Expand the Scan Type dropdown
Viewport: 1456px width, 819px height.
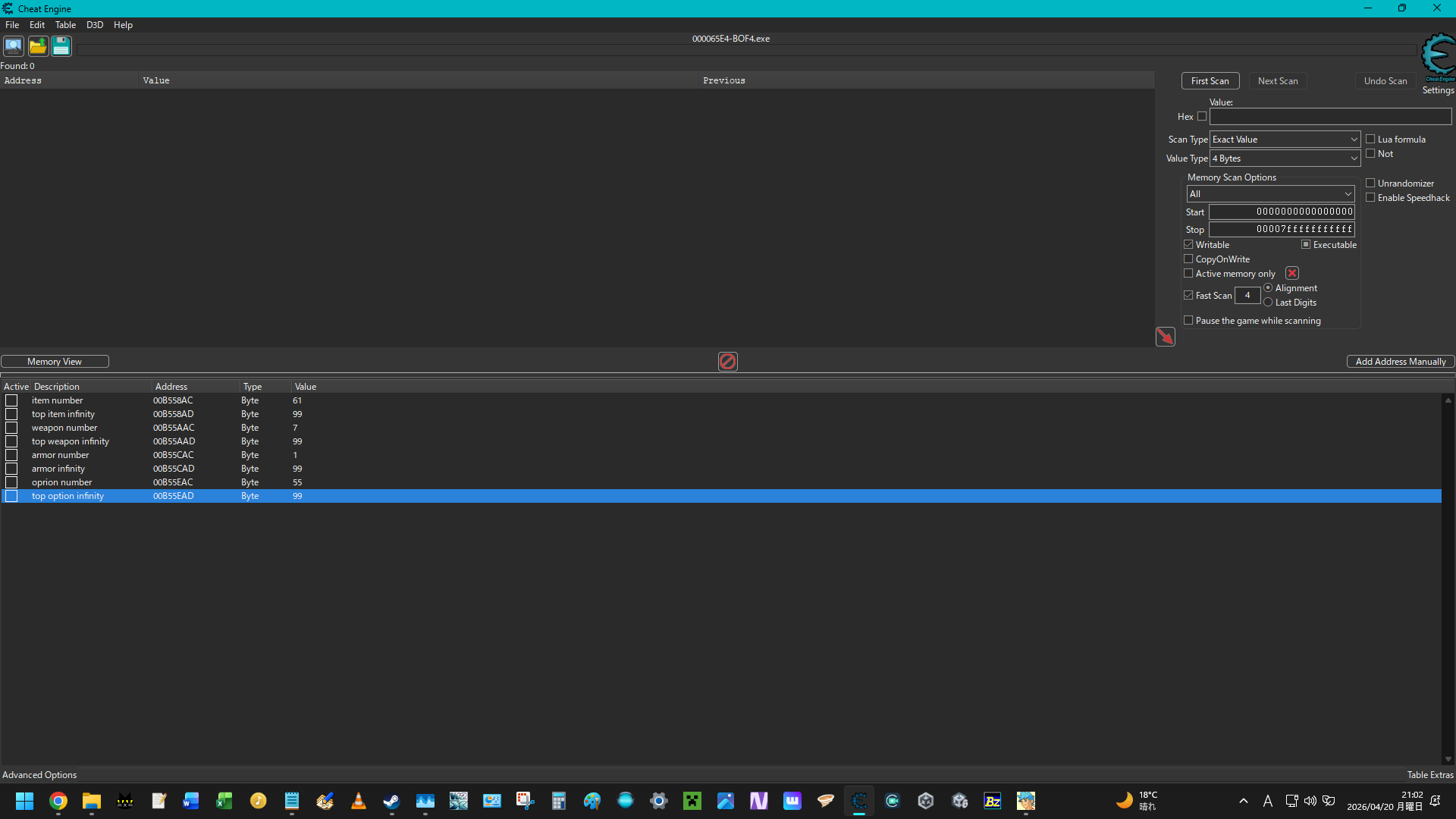point(1285,140)
